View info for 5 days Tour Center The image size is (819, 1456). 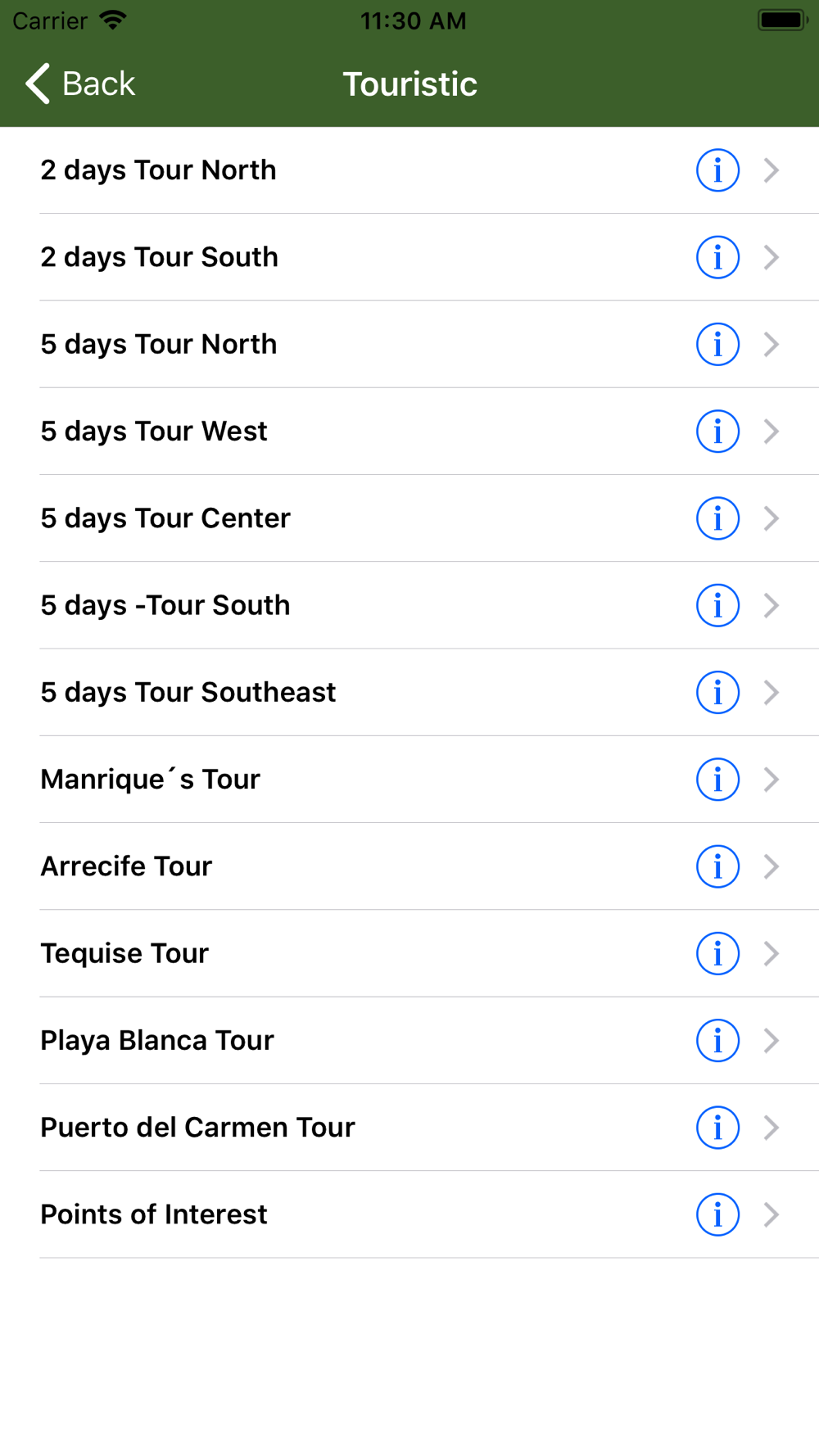tap(717, 518)
